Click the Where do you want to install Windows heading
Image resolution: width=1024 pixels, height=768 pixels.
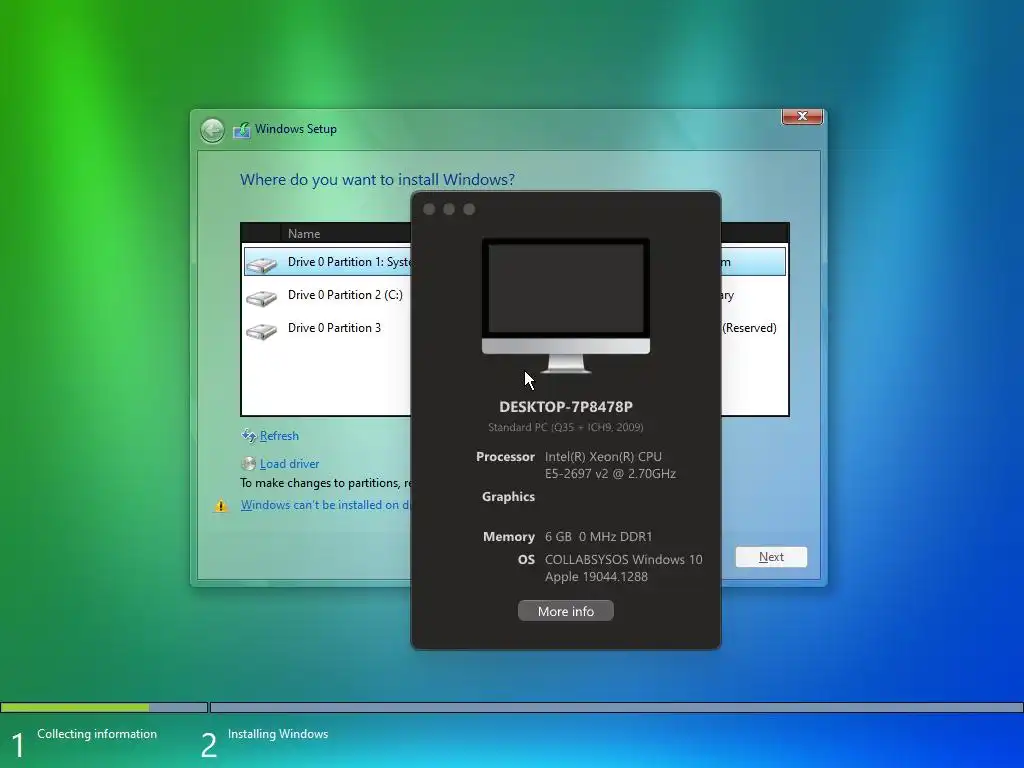(377, 180)
